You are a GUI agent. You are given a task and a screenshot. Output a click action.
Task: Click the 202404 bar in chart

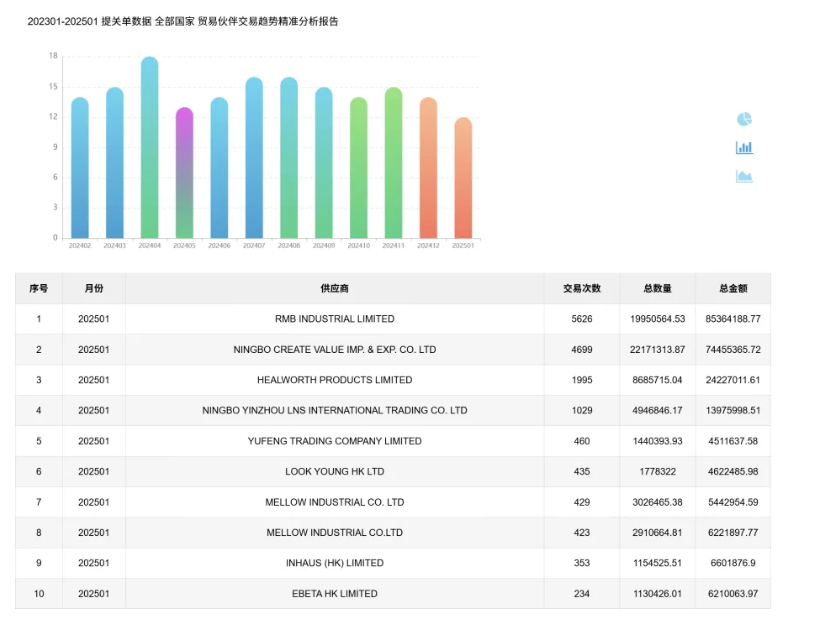click(x=149, y=150)
